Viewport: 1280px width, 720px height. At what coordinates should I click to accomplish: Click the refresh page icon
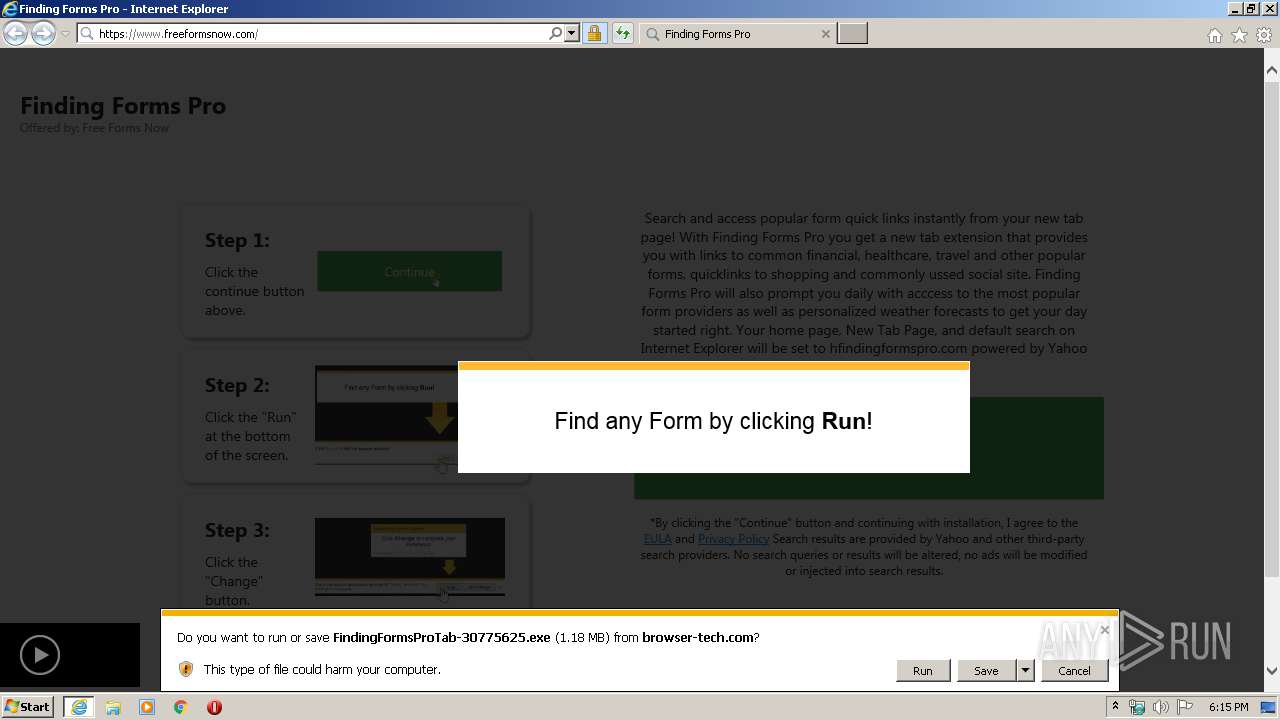coord(623,33)
